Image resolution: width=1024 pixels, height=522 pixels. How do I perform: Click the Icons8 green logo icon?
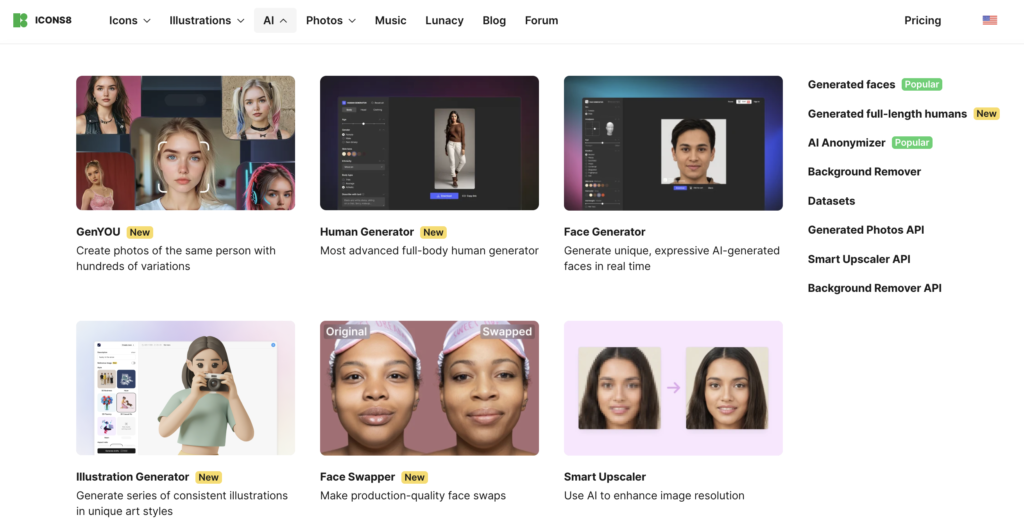[20, 20]
